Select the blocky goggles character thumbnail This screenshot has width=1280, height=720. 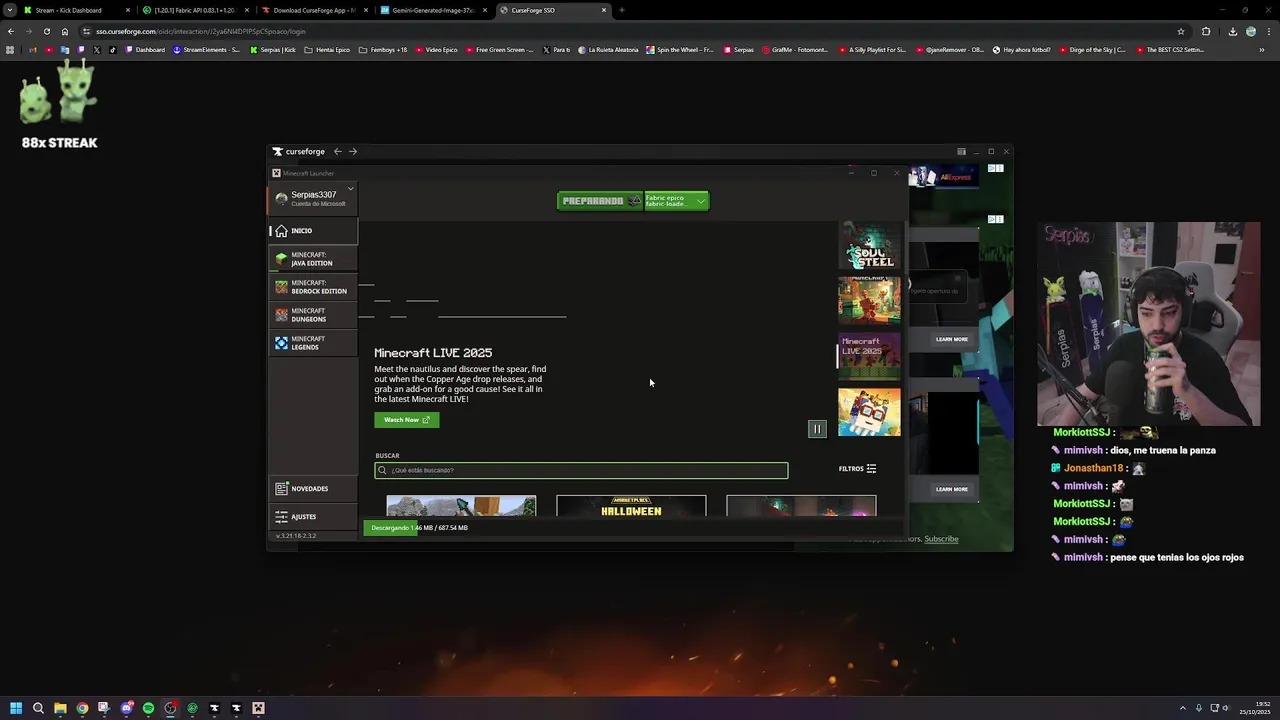[869, 412]
